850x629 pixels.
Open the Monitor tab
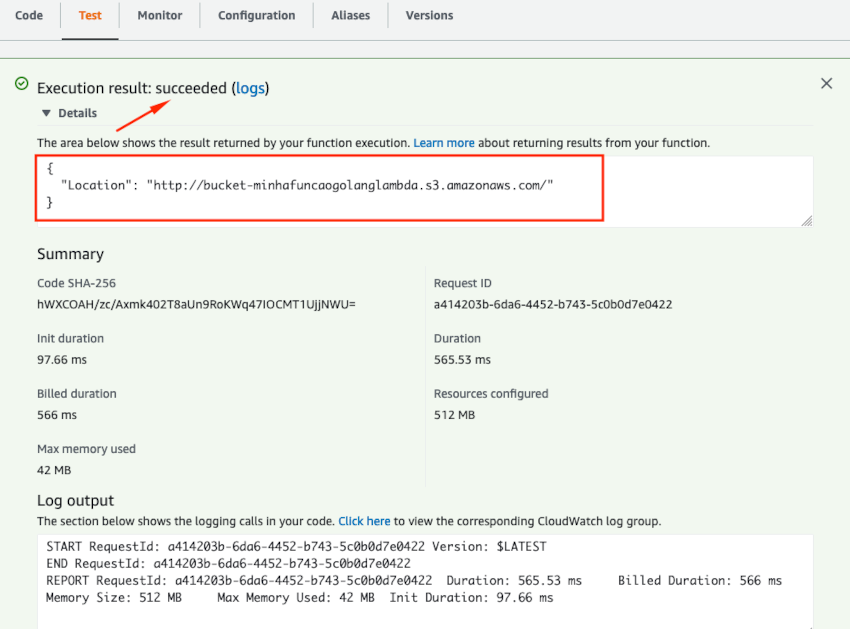[x=159, y=15]
